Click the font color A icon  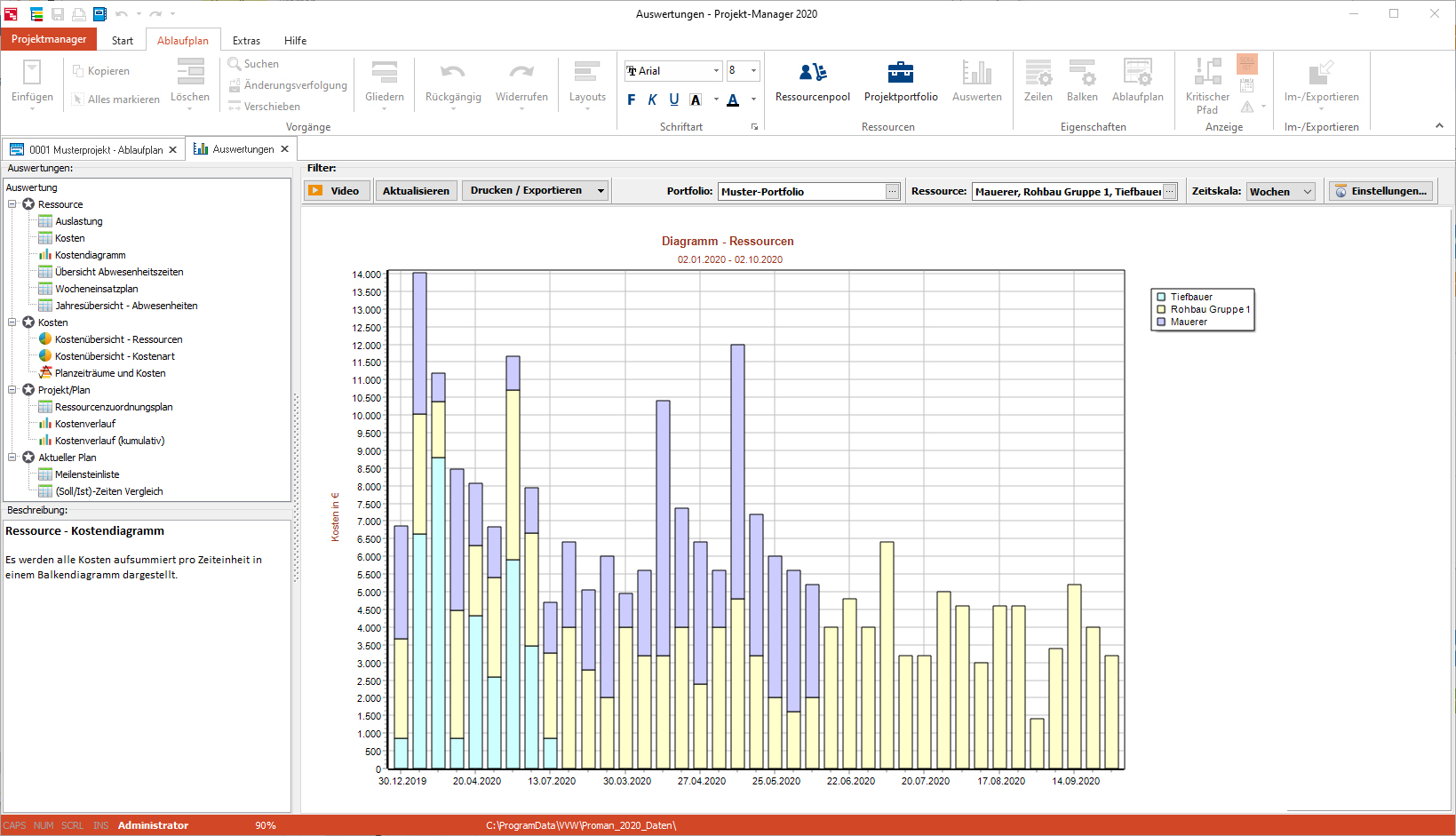733,100
